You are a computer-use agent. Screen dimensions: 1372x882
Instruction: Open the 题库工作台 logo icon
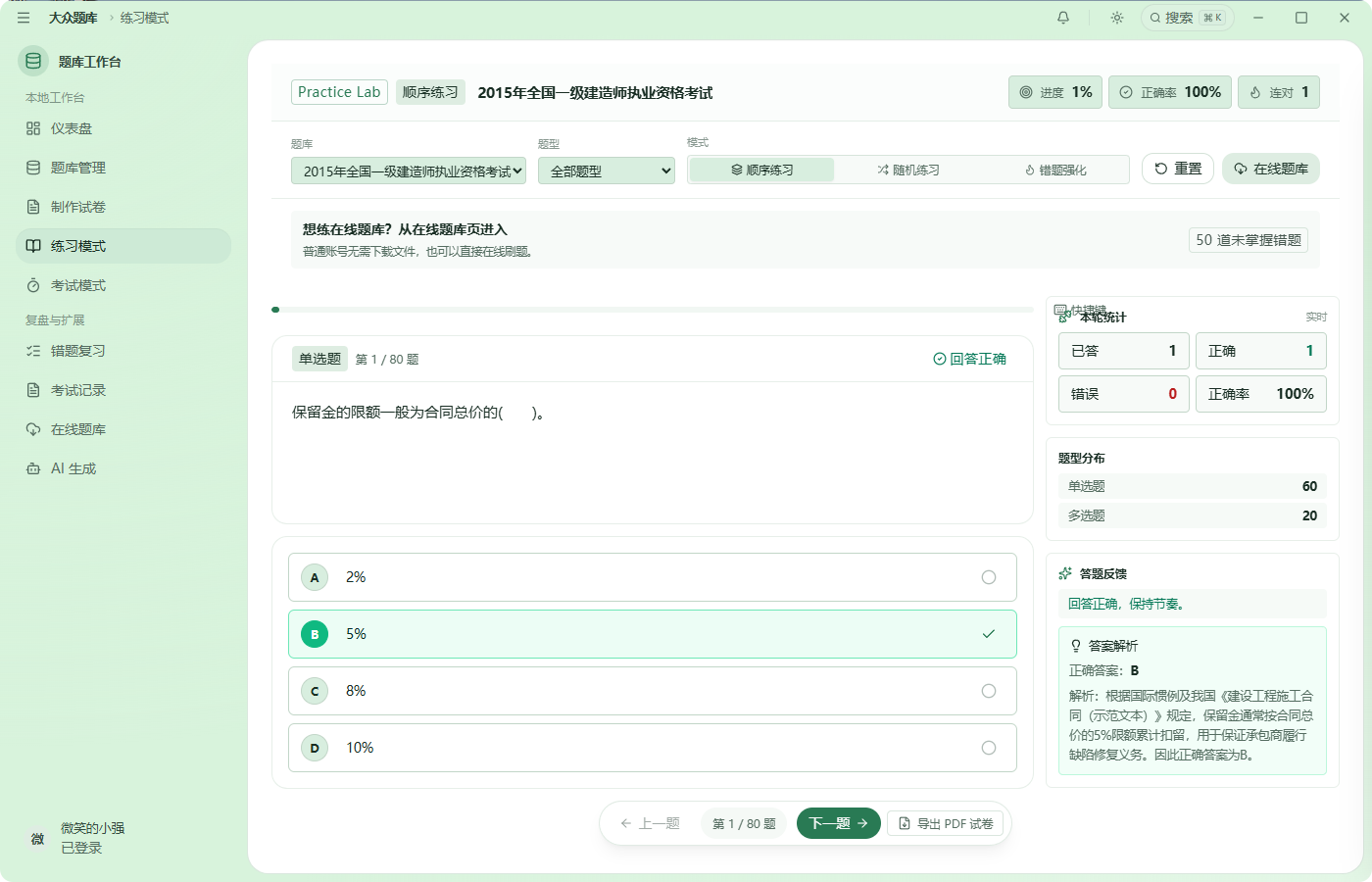click(33, 61)
